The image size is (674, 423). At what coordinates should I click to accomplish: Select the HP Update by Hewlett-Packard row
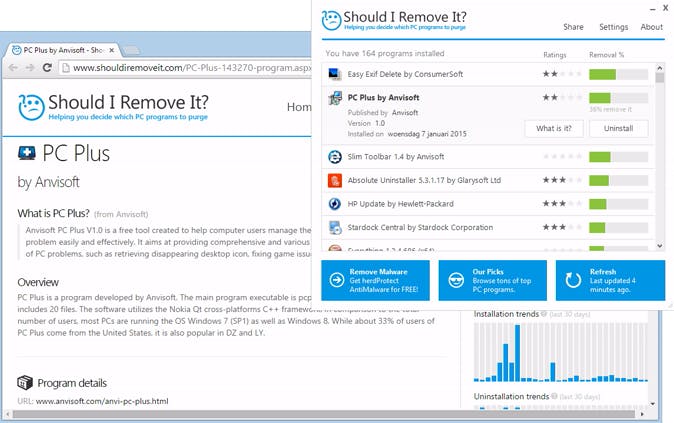point(488,204)
